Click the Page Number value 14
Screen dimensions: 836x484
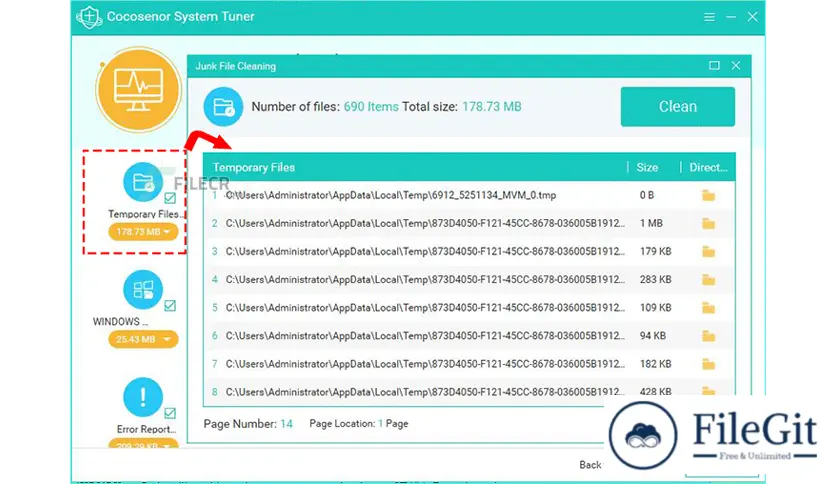coord(286,424)
